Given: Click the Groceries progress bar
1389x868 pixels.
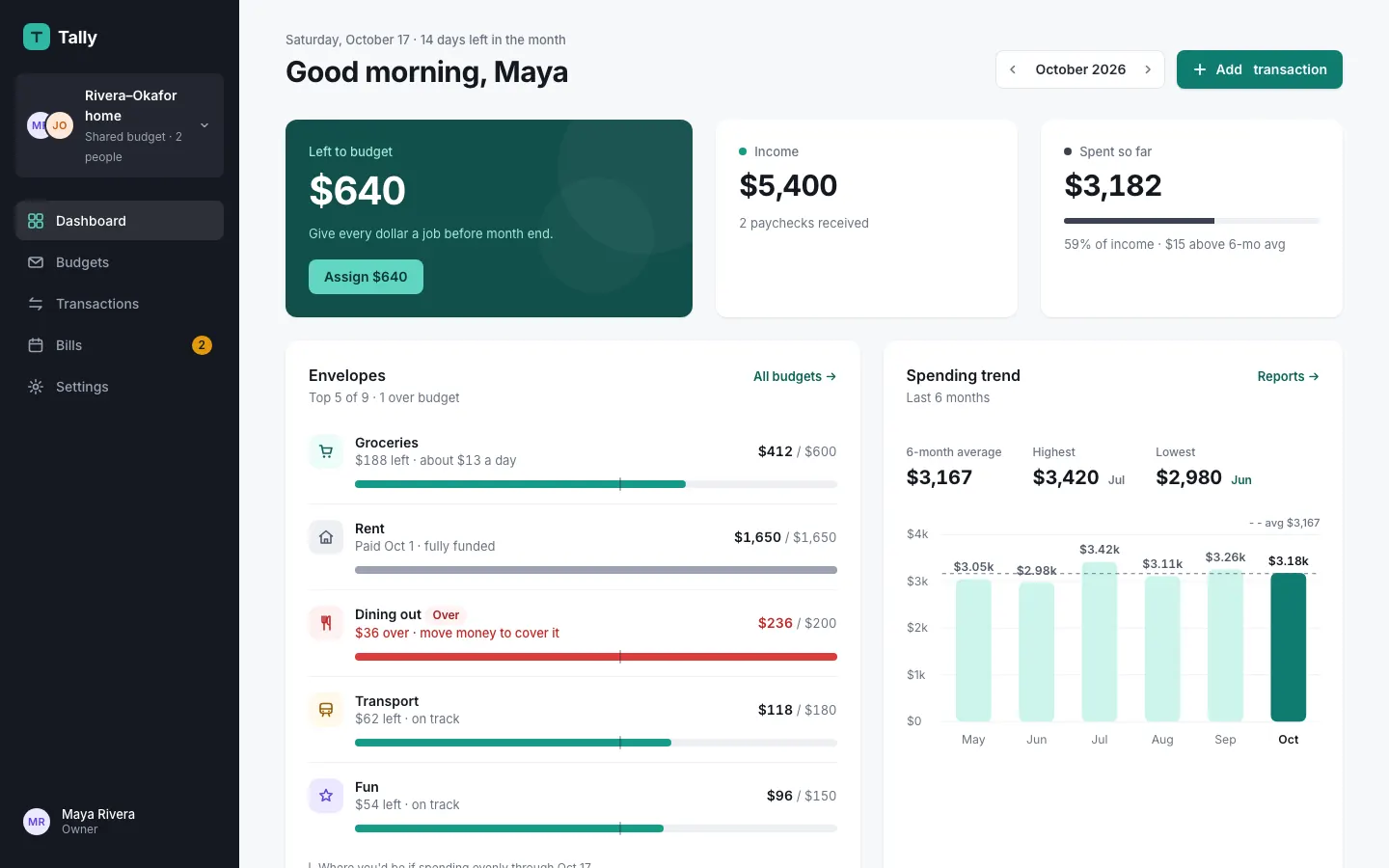Looking at the screenshot, I should (x=596, y=484).
